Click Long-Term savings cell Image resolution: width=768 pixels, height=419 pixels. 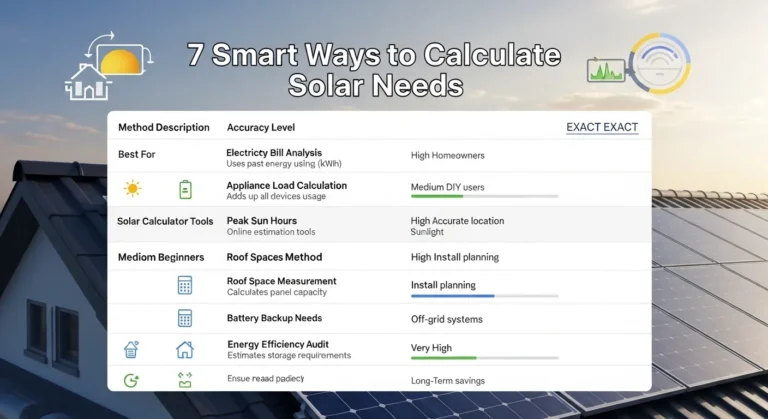(448, 381)
